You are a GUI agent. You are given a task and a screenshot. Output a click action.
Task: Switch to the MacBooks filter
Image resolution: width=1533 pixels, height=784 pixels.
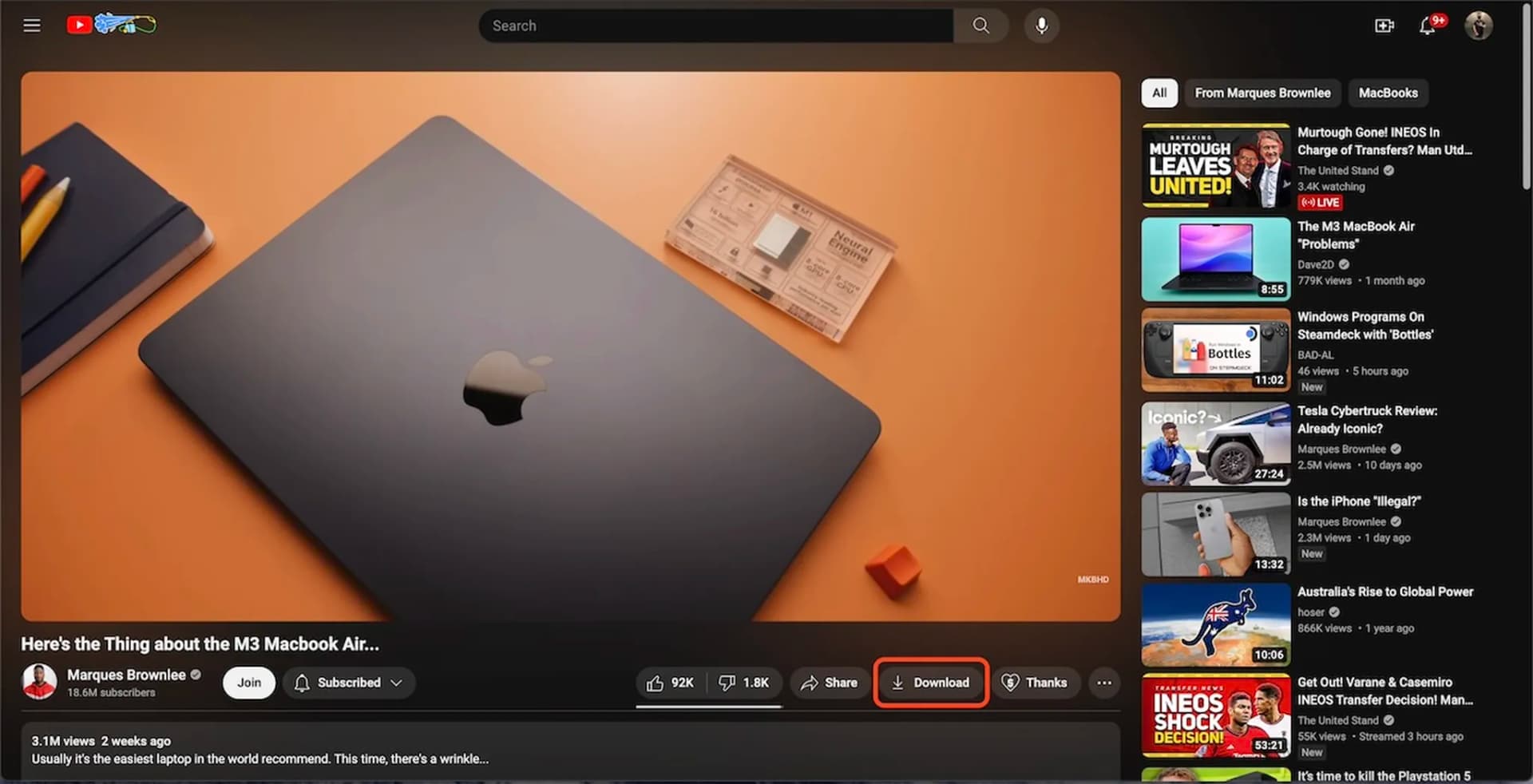pos(1388,93)
